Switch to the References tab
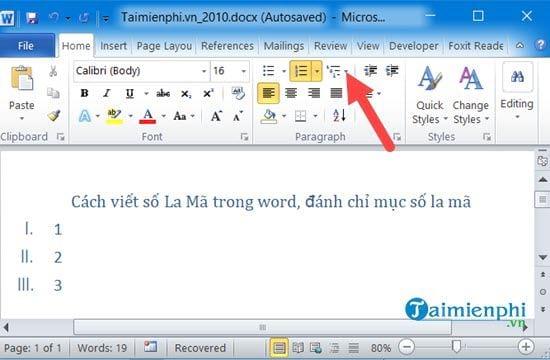Viewport: 550px width, 360px height. [x=227, y=46]
